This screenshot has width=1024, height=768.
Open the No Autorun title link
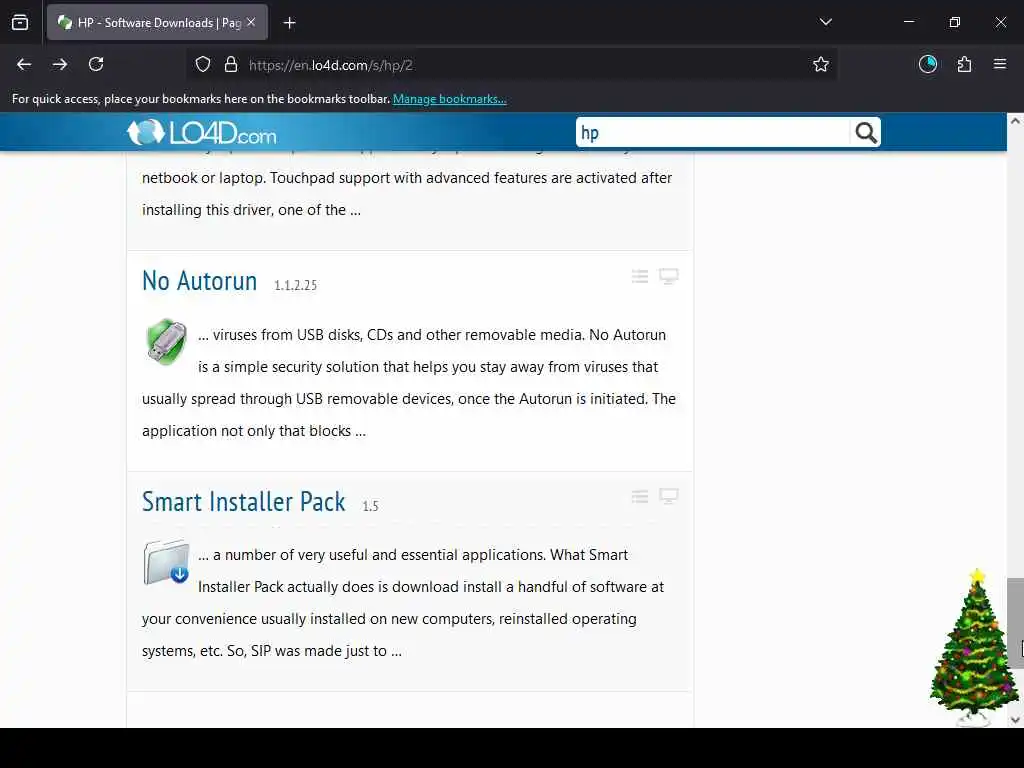[199, 281]
